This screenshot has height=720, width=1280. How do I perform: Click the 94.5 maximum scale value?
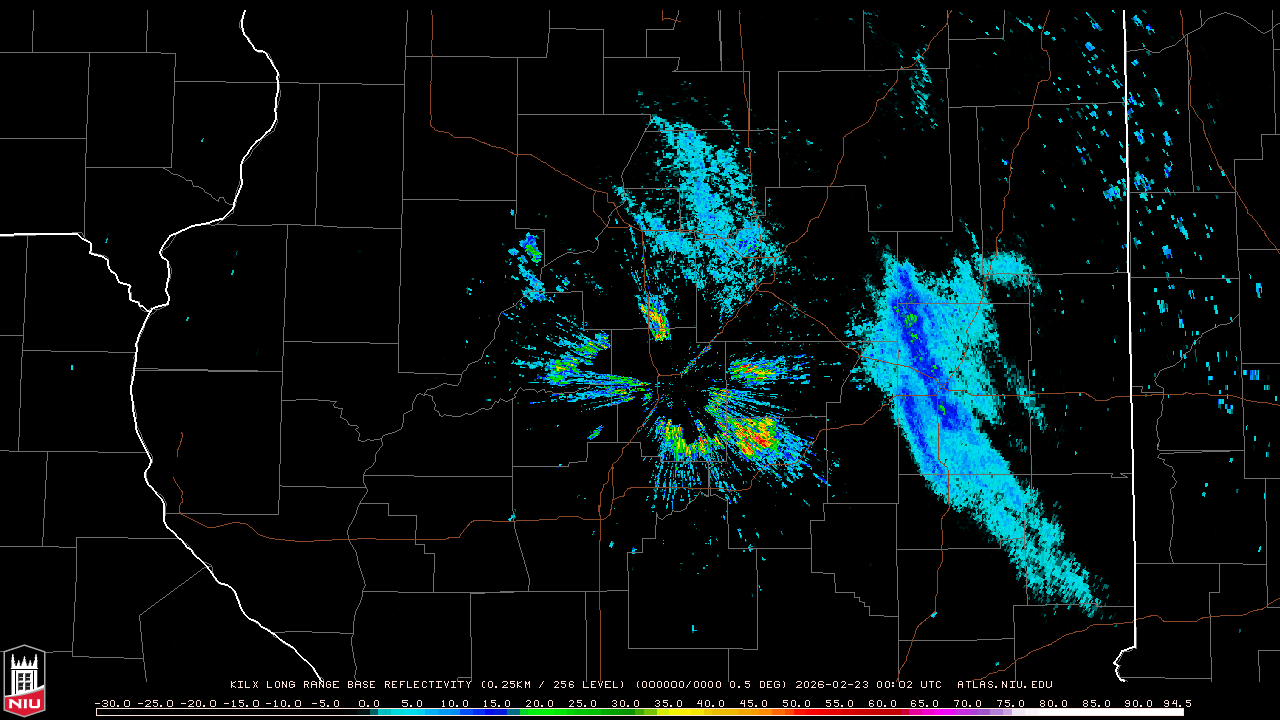tap(1176, 703)
